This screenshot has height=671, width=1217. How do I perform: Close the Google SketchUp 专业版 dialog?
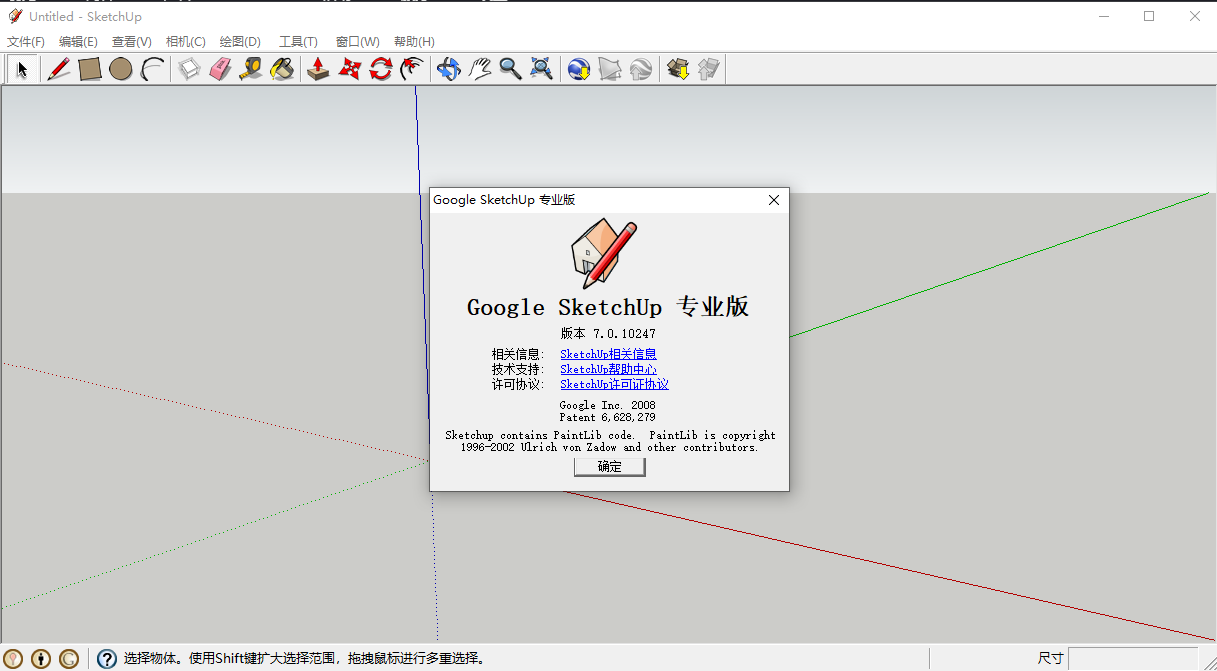click(x=773, y=200)
